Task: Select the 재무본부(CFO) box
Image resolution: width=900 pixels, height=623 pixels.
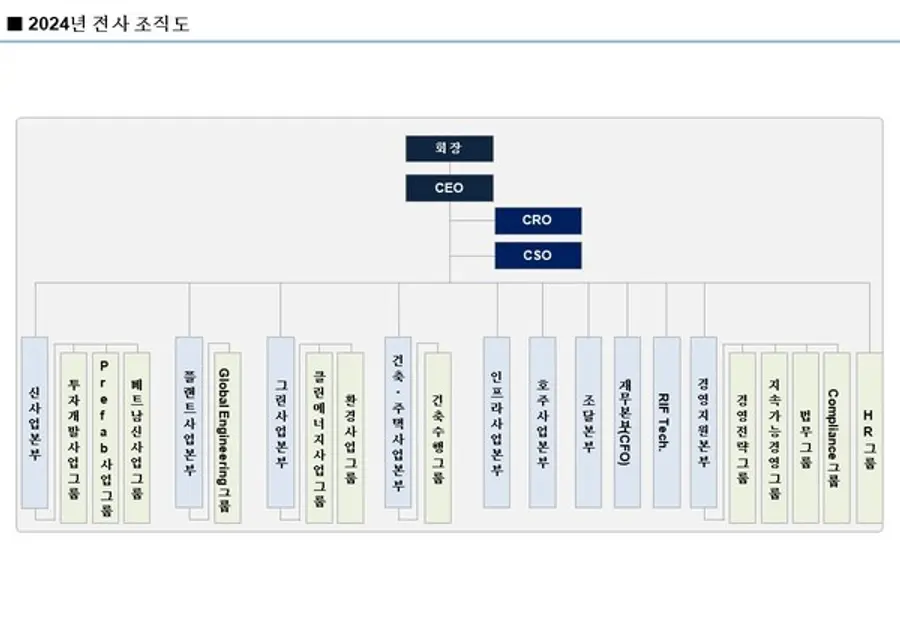Action: point(627,422)
